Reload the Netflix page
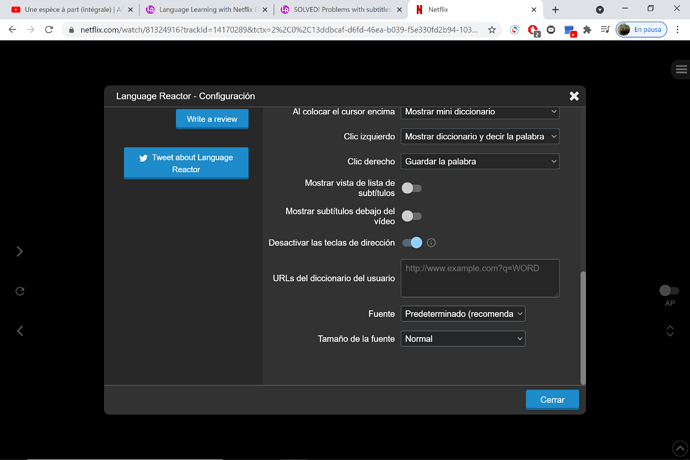Viewport: 690px width, 460px height. pos(49,29)
